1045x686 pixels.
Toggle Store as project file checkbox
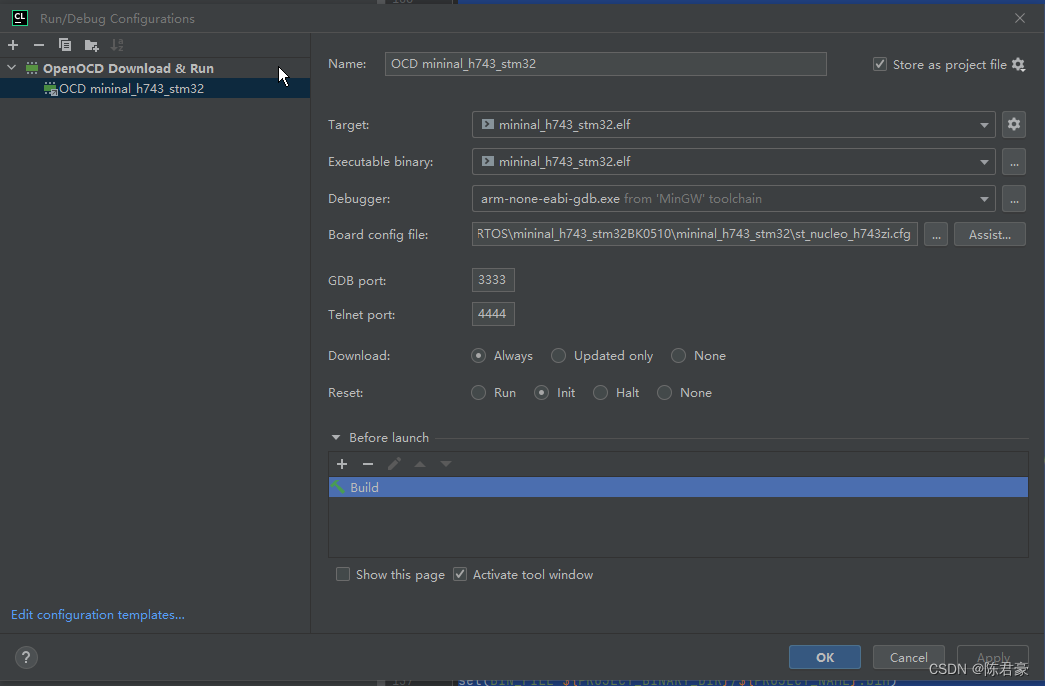coord(880,64)
